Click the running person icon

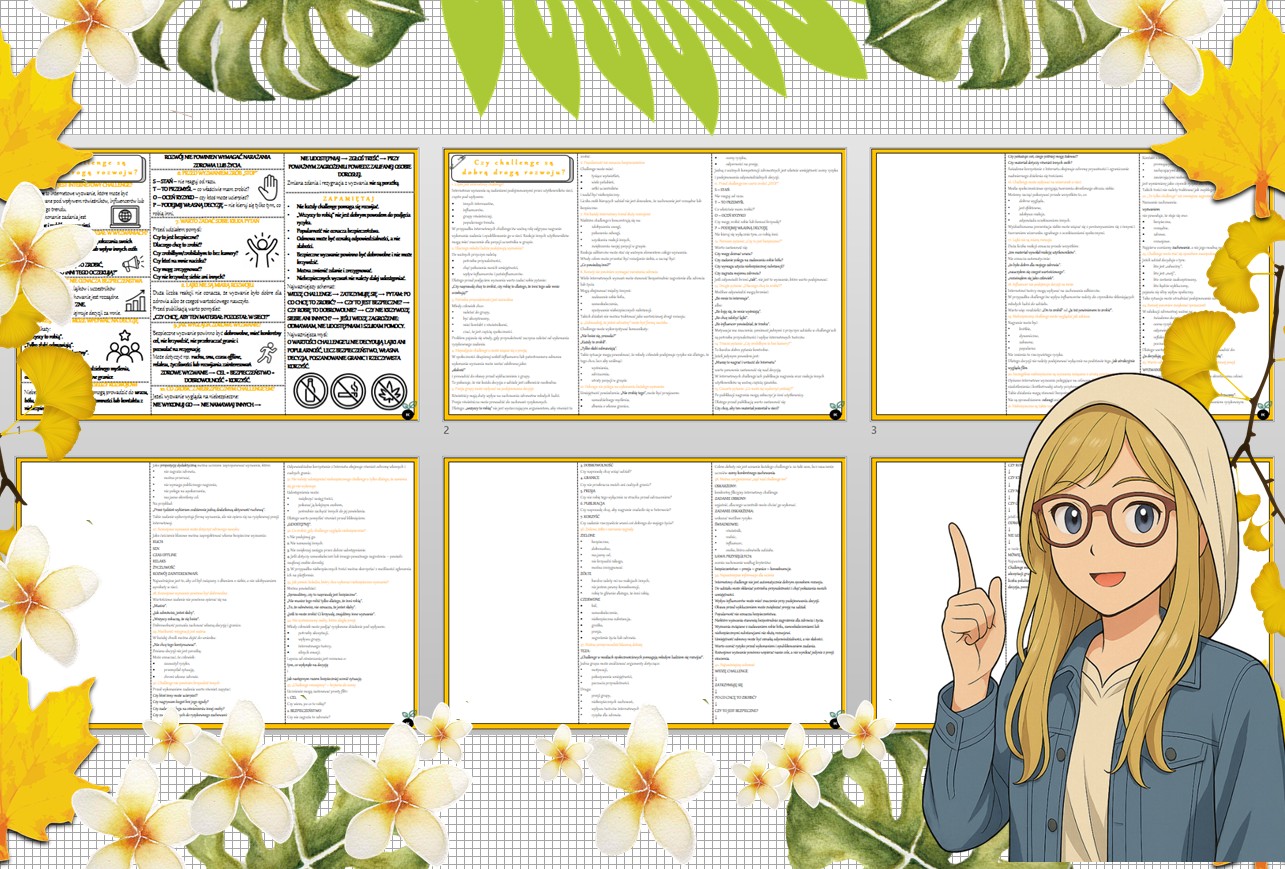tap(267, 351)
